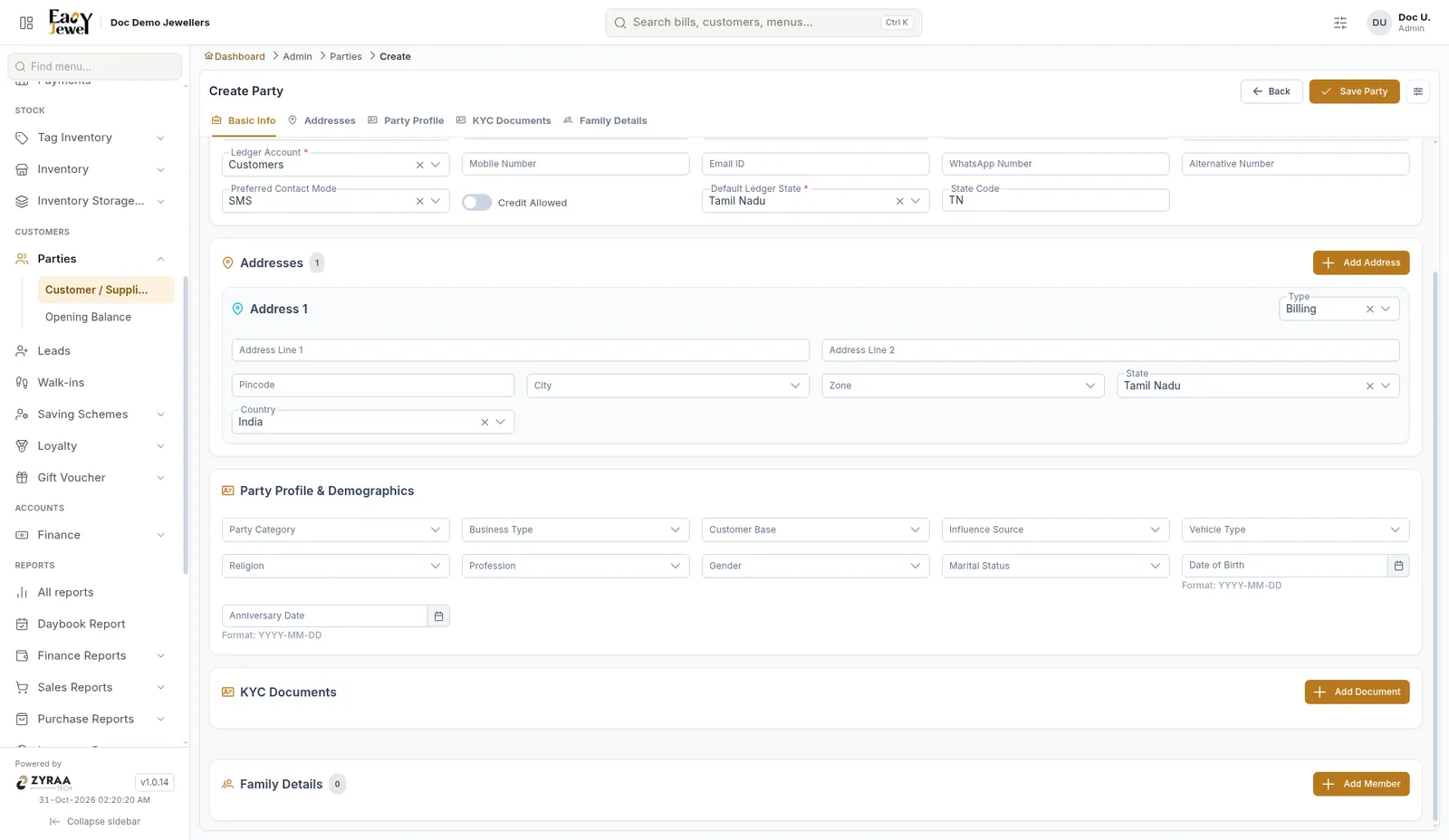Clear the Ledger Account selection
Image resolution: width=1449 pixels, height=840 pixels.
[x=419, y=165]
